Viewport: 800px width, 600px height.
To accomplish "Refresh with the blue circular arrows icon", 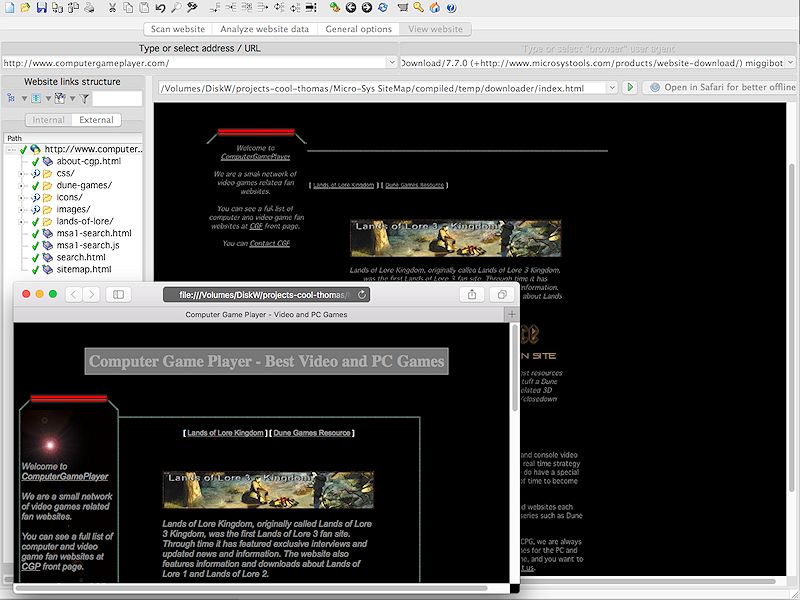I will (383, 8).
